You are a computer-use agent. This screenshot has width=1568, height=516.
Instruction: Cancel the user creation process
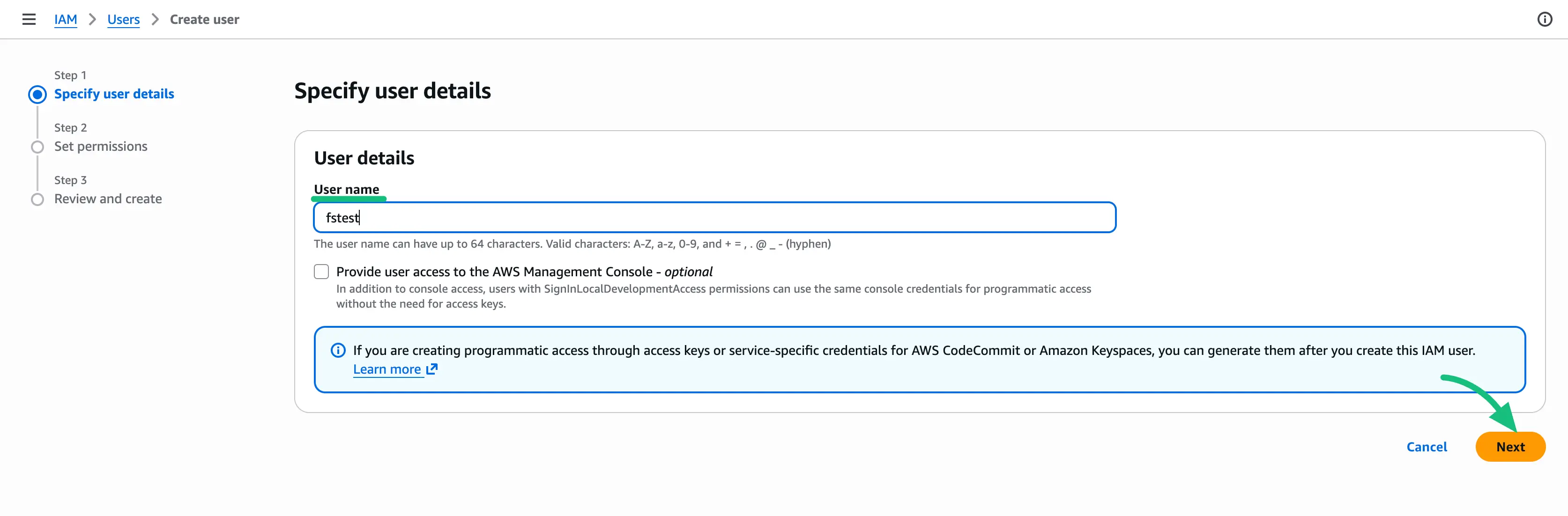pyautogui.click(x=1427, y=446)
